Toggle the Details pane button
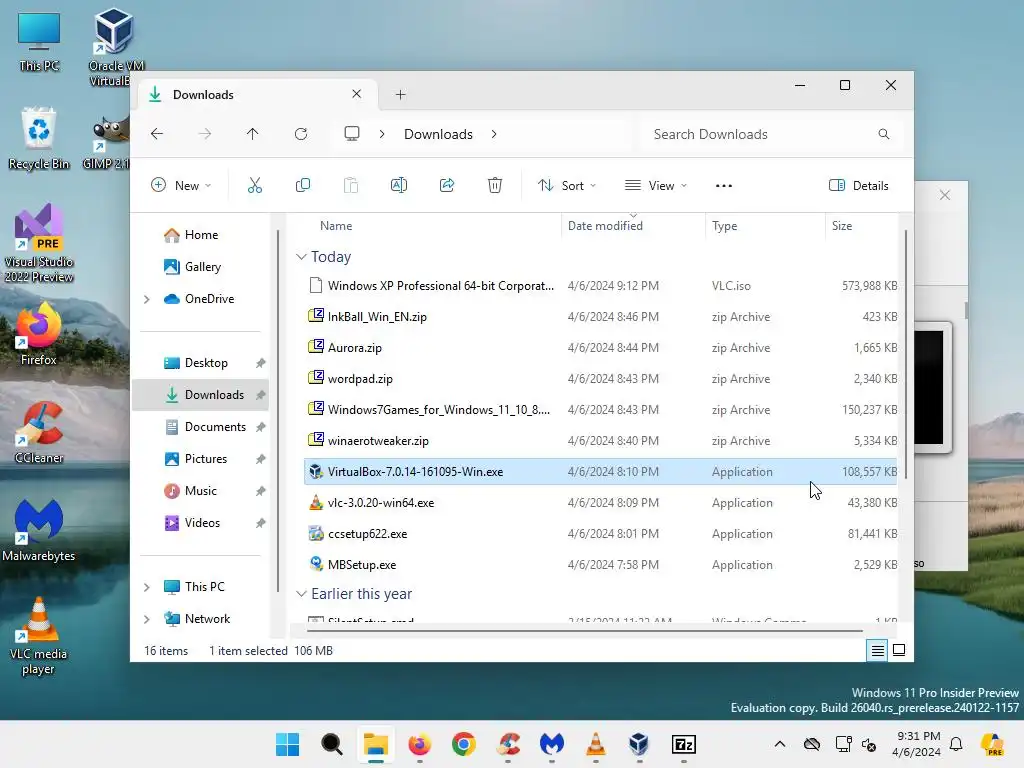 [x=859, y=185]
